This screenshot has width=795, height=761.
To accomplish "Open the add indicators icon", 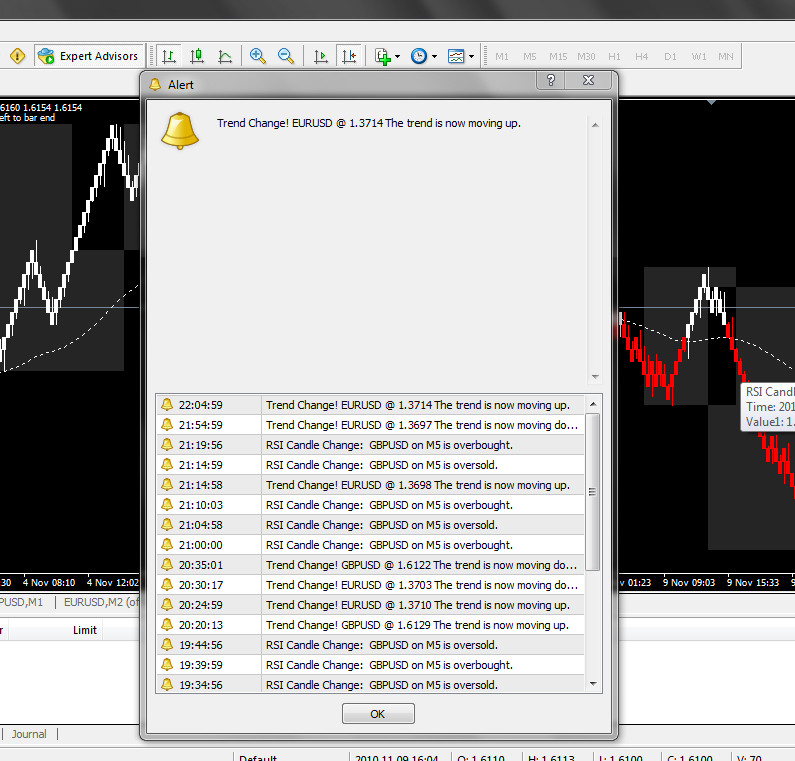I will [x=383, y=56].
